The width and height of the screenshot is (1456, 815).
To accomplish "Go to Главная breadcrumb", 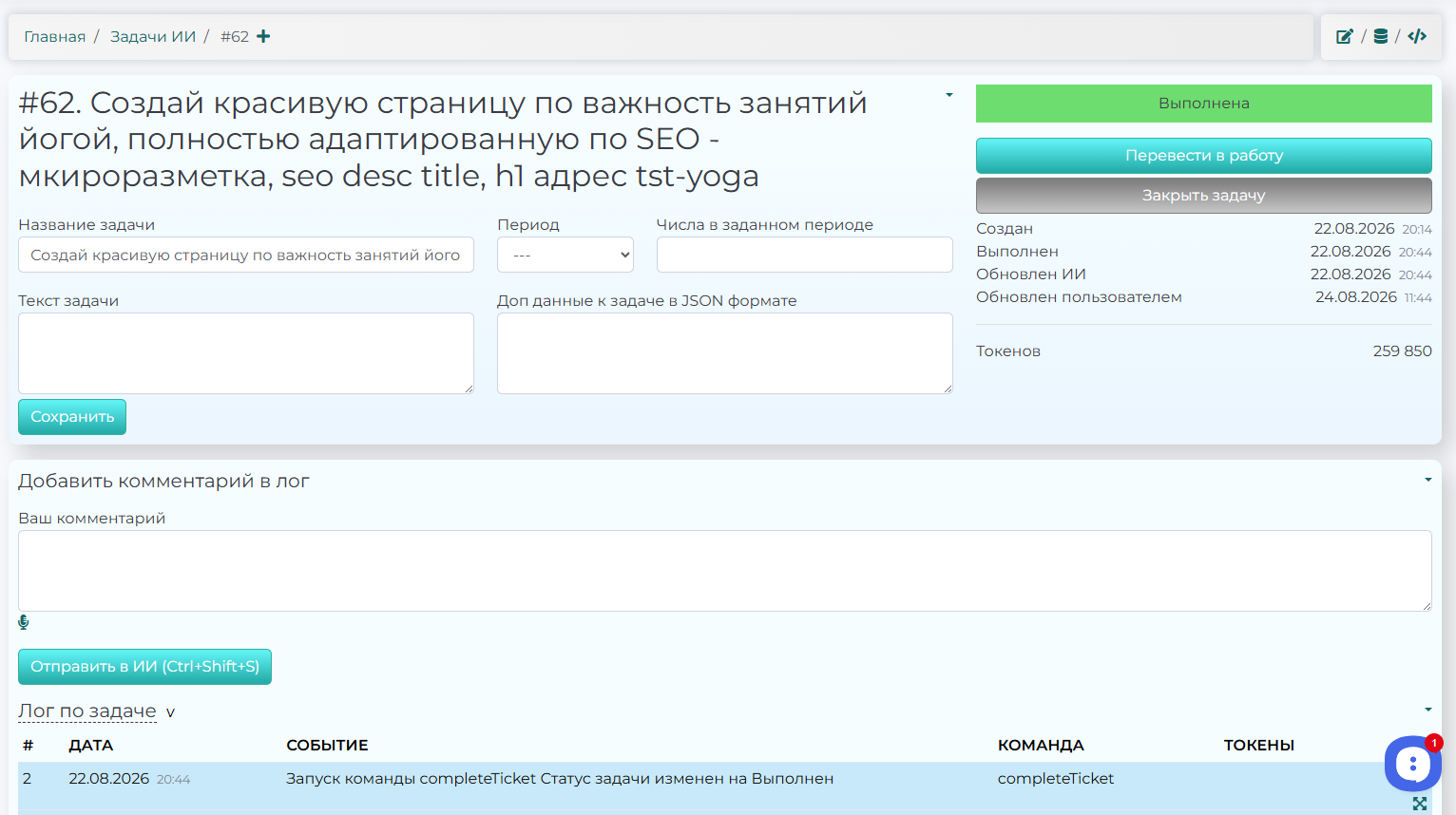I will (x=54, y=36).
